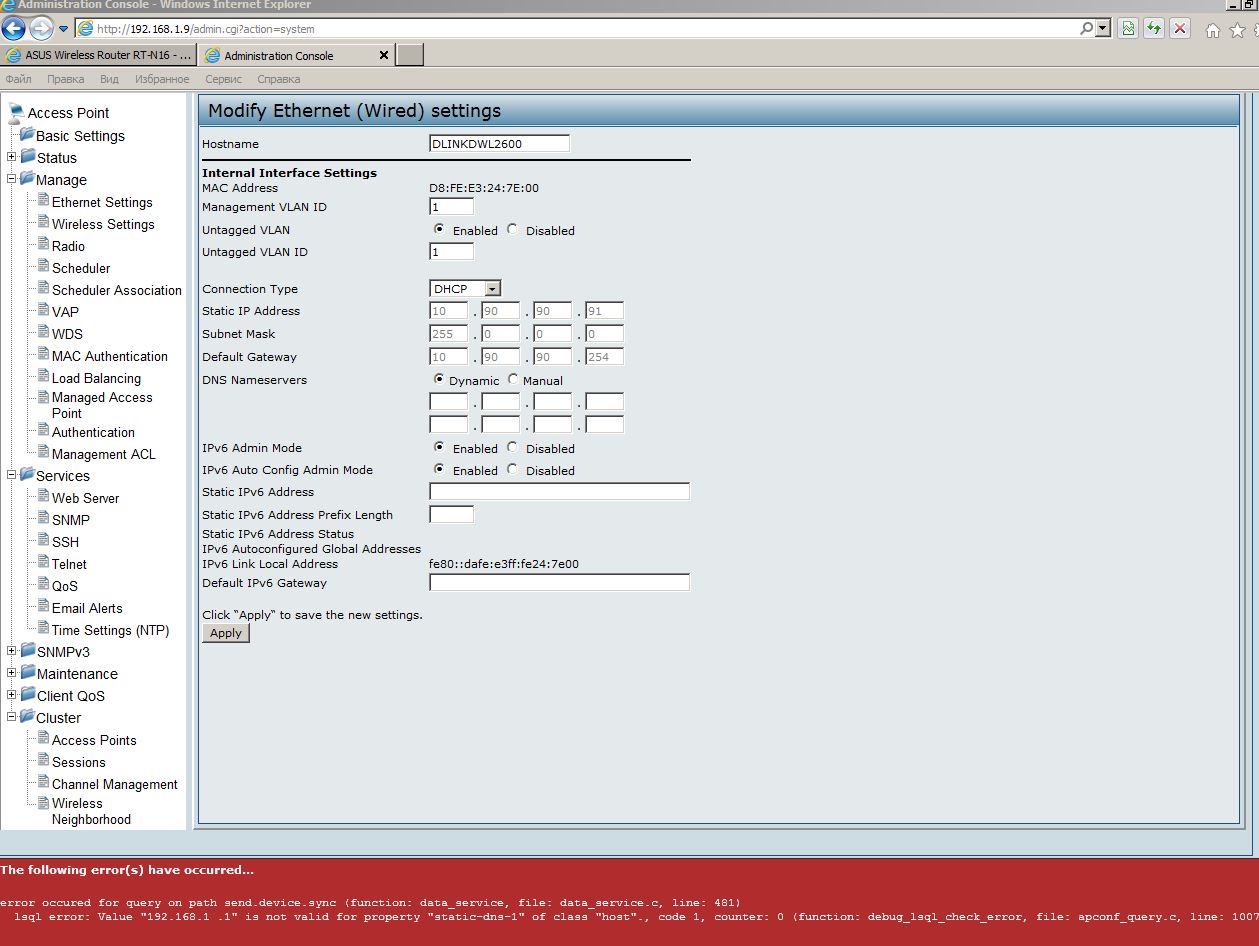Open Time Settings (NTP) in sidebar

point(110,630)
